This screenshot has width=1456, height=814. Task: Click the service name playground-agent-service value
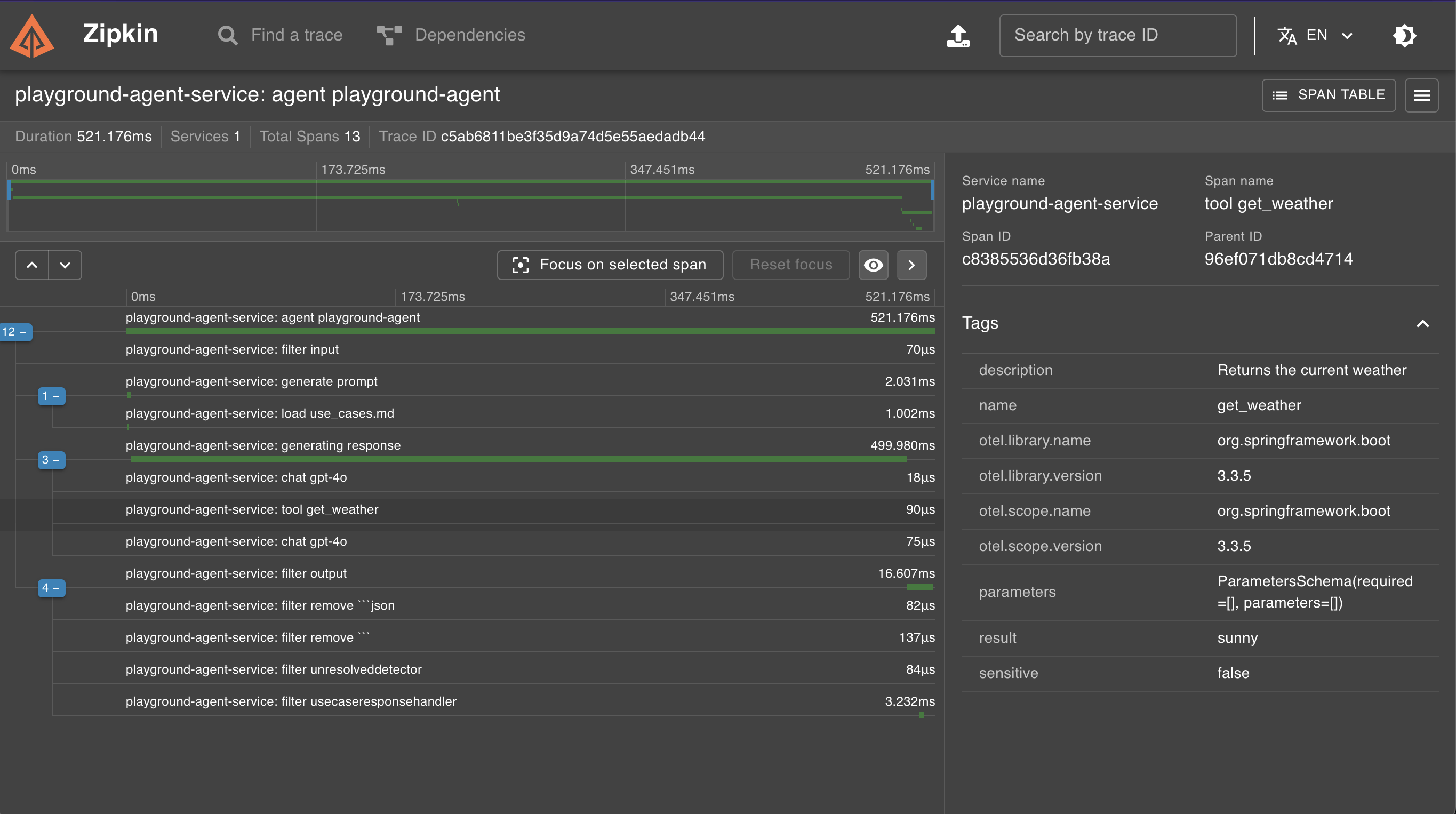[x=1060, y=204]
